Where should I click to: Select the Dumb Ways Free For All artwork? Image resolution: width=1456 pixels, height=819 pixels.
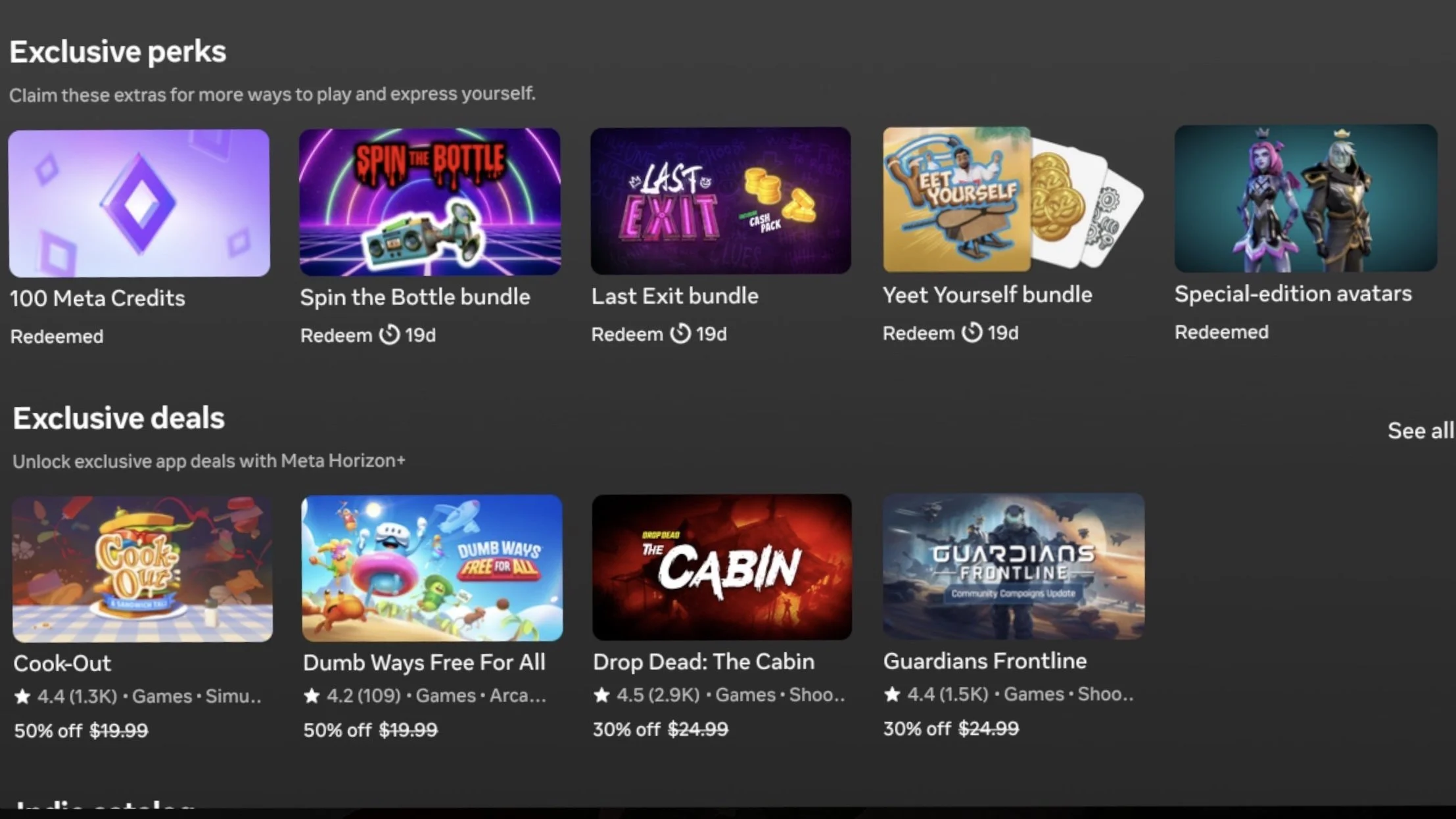tap(432, 568)
